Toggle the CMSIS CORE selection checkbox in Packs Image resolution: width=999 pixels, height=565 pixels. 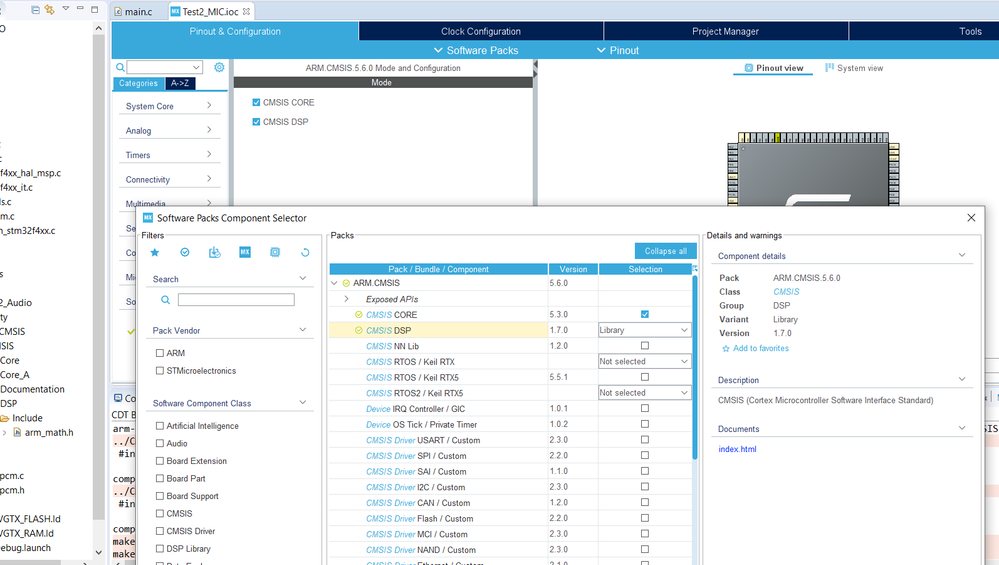point(645,314)
